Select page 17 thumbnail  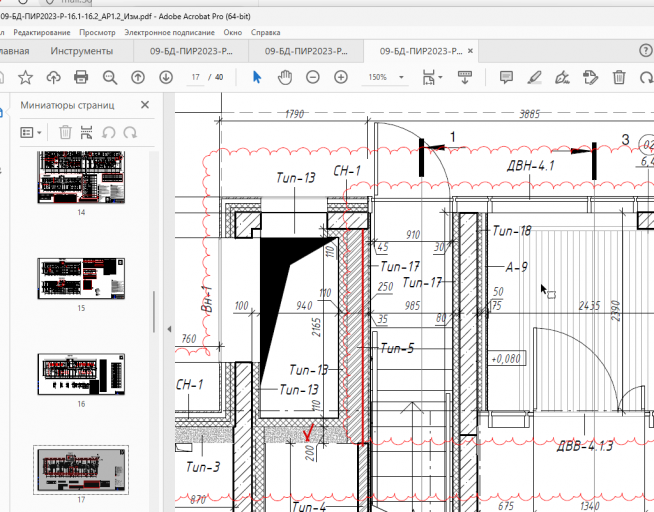(x=81, y=470)
